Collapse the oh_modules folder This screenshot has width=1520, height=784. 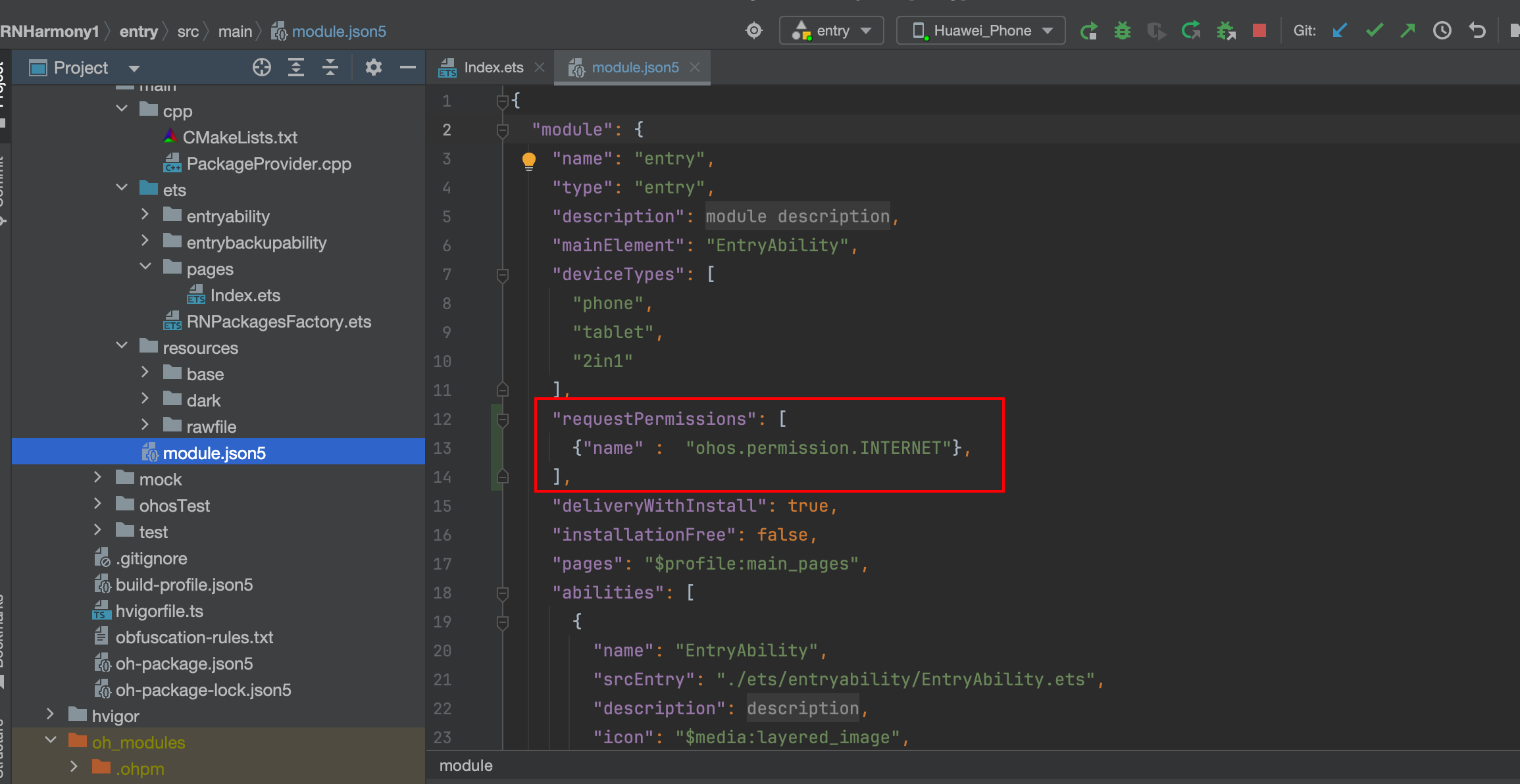point(51,740)
